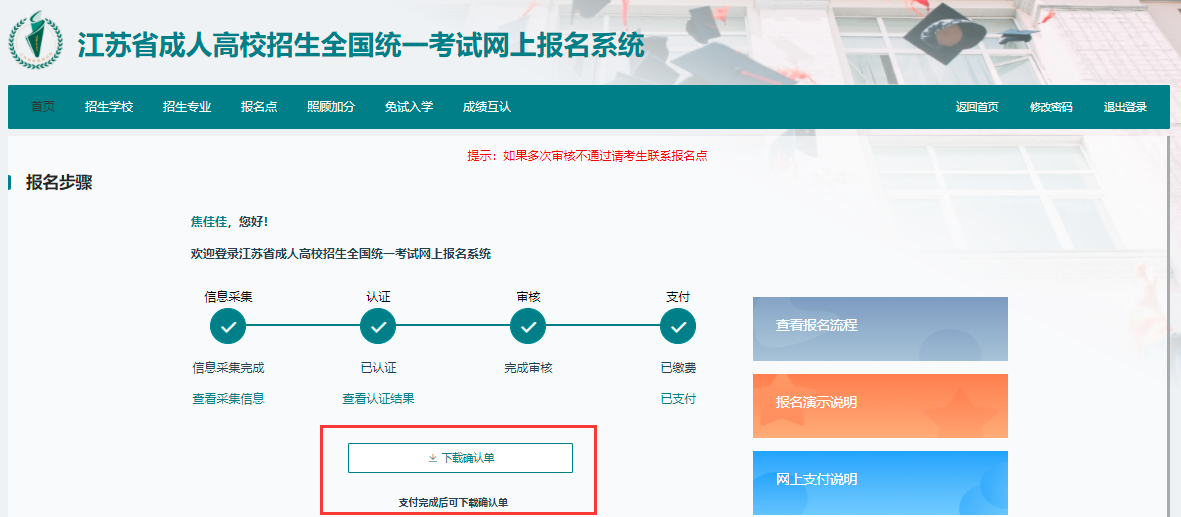Go to 招生专业 in navigation bar
Screen dimensions: 1181x517
187,107
